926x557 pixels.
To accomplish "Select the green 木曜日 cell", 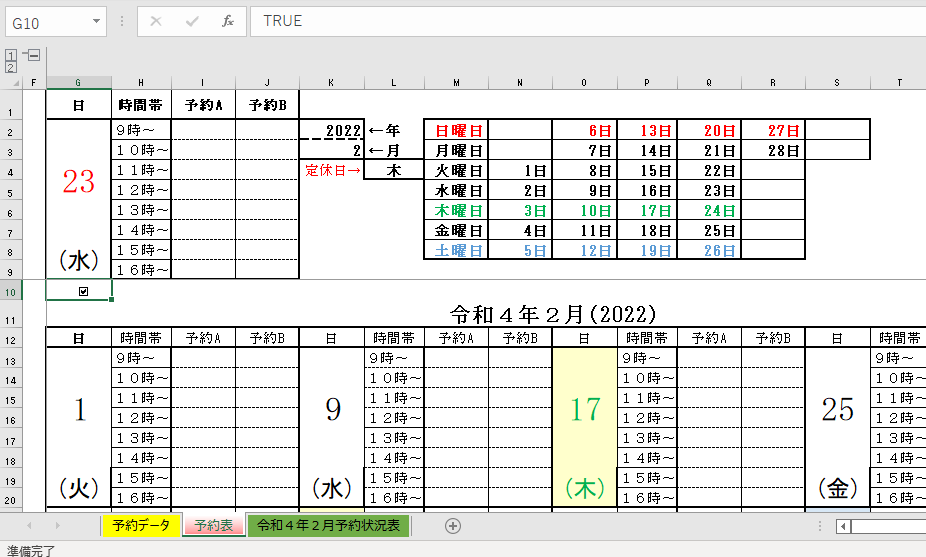I will pos(457,210).
